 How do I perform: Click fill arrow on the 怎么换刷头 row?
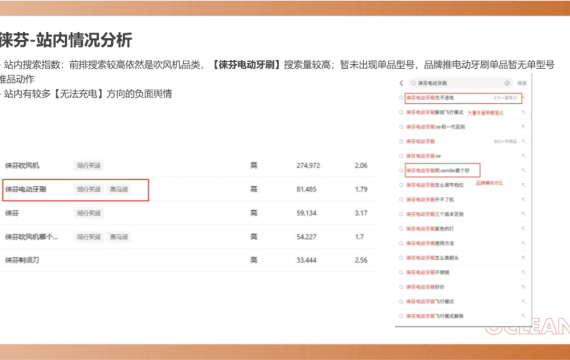point(523,258)
